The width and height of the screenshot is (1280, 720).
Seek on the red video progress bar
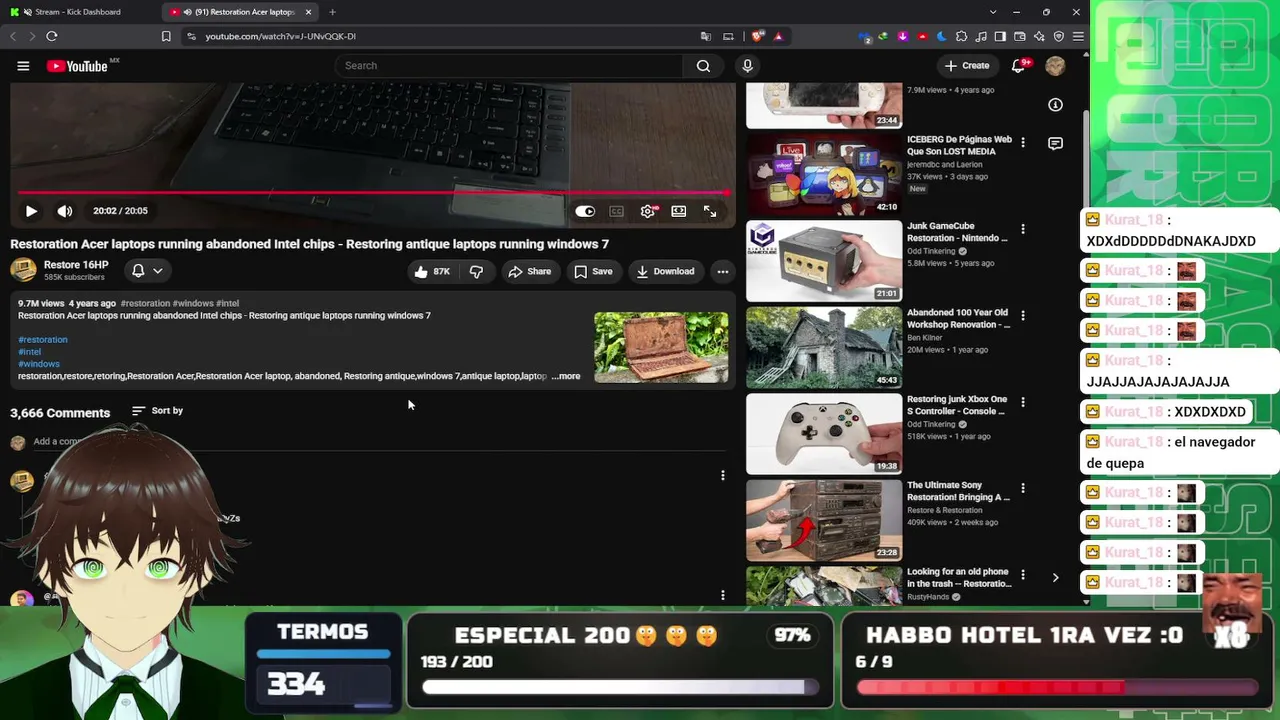coord(373,192)
